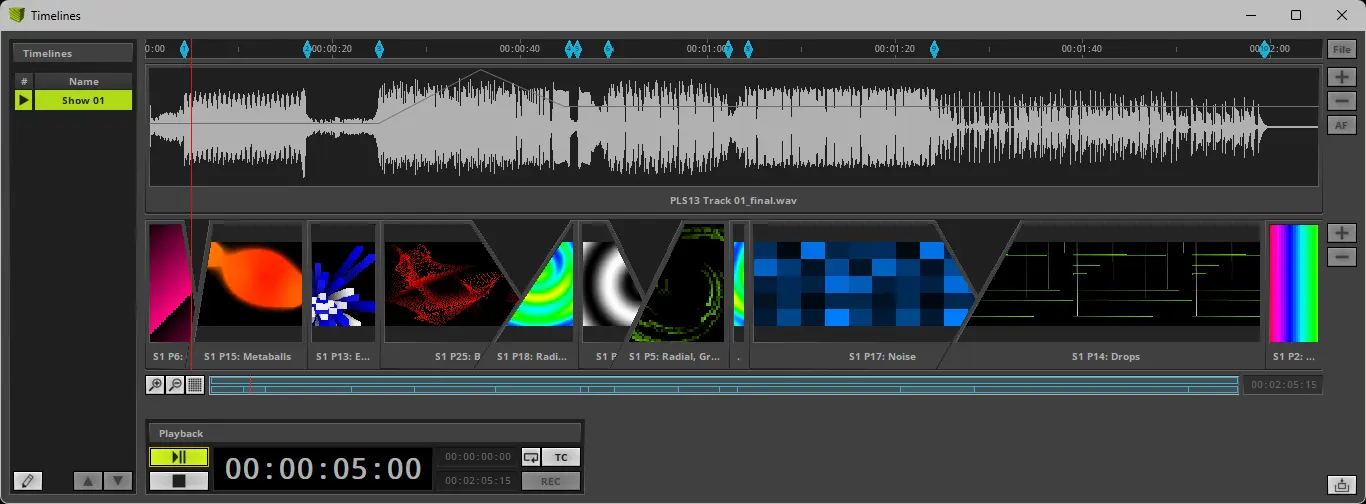Image resolution: width=1366 pixels, height=504 pixels.
Task: Click the zoom out magnifier icon
Action: click(175, 385)
